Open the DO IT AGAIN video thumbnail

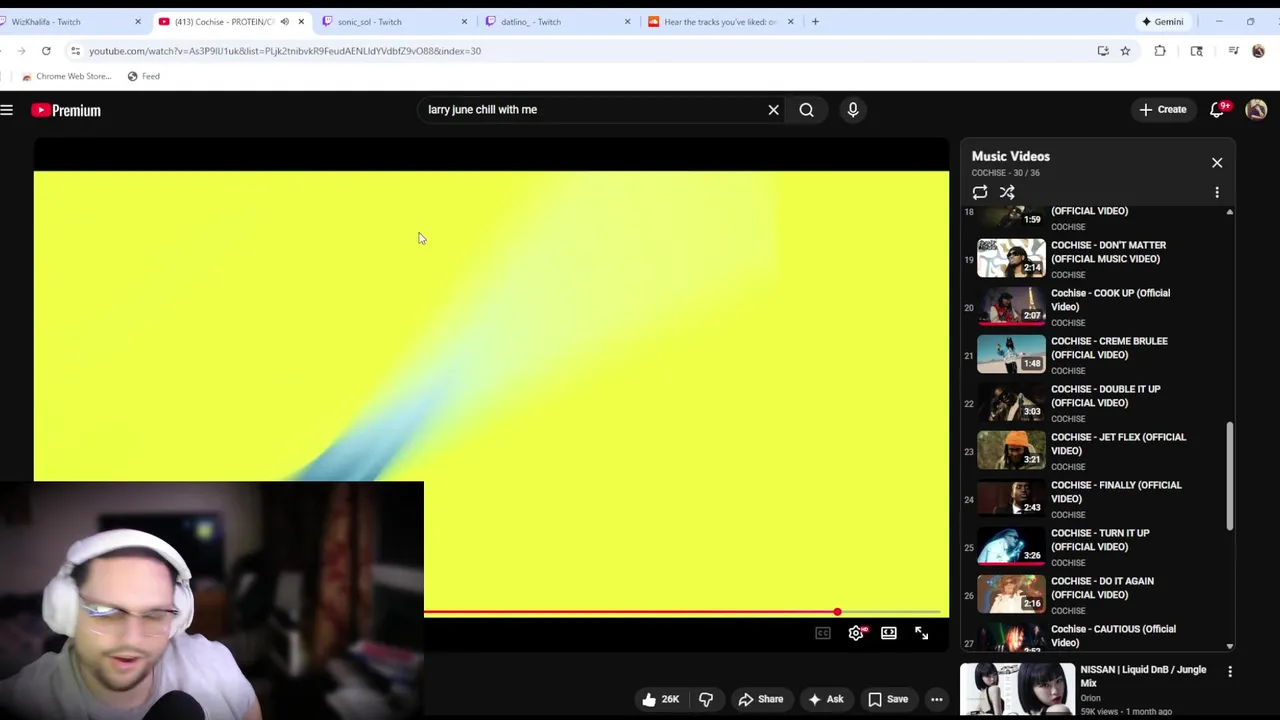coord(1011,594)
